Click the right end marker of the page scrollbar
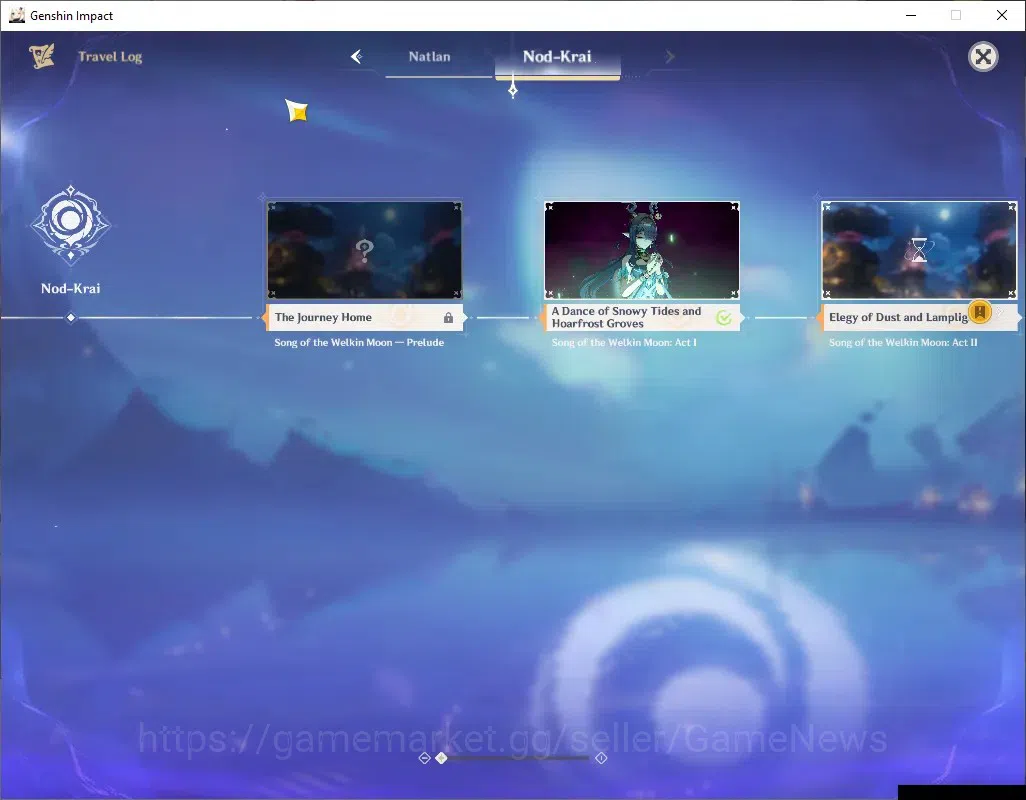This screenshot has height=800, width=1026. pos(601,758)
